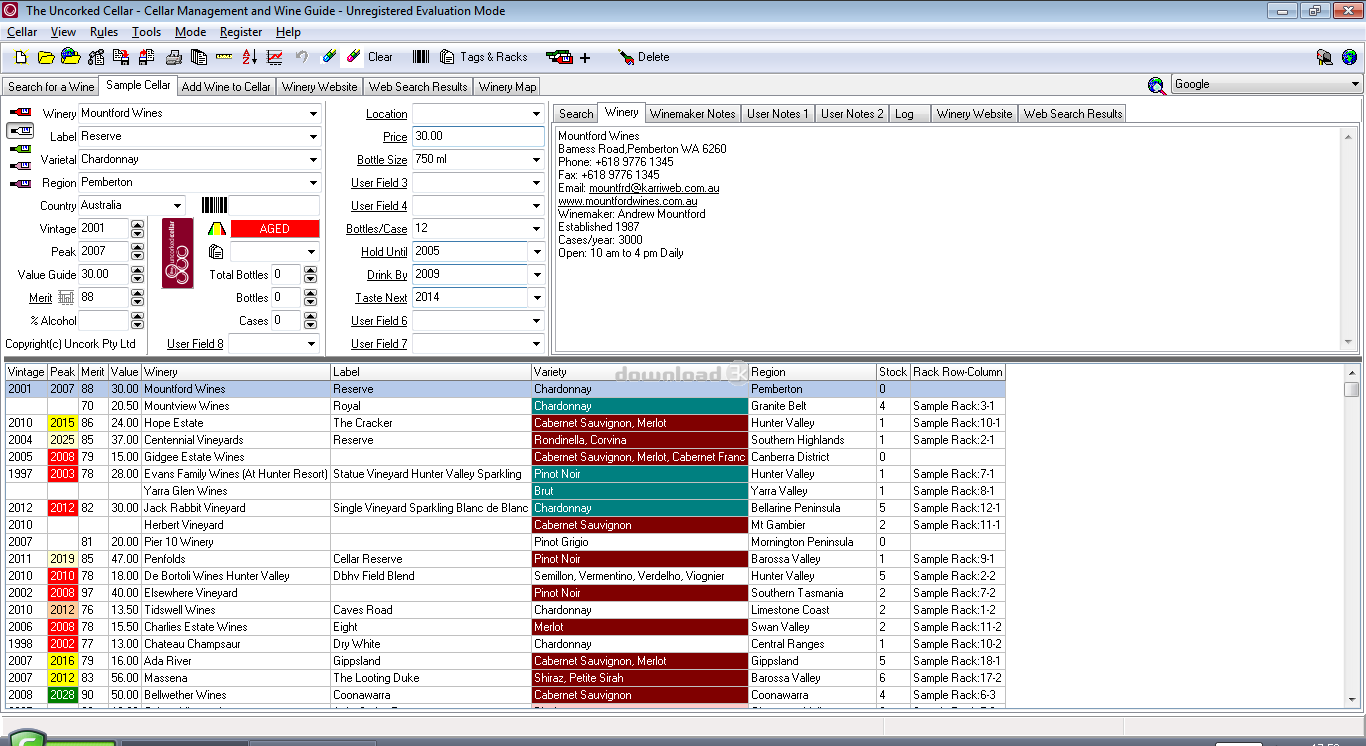Screen dimensions: 1366x746
Task: Click the Merit calculator grid icon
Action: pos(66,298)
